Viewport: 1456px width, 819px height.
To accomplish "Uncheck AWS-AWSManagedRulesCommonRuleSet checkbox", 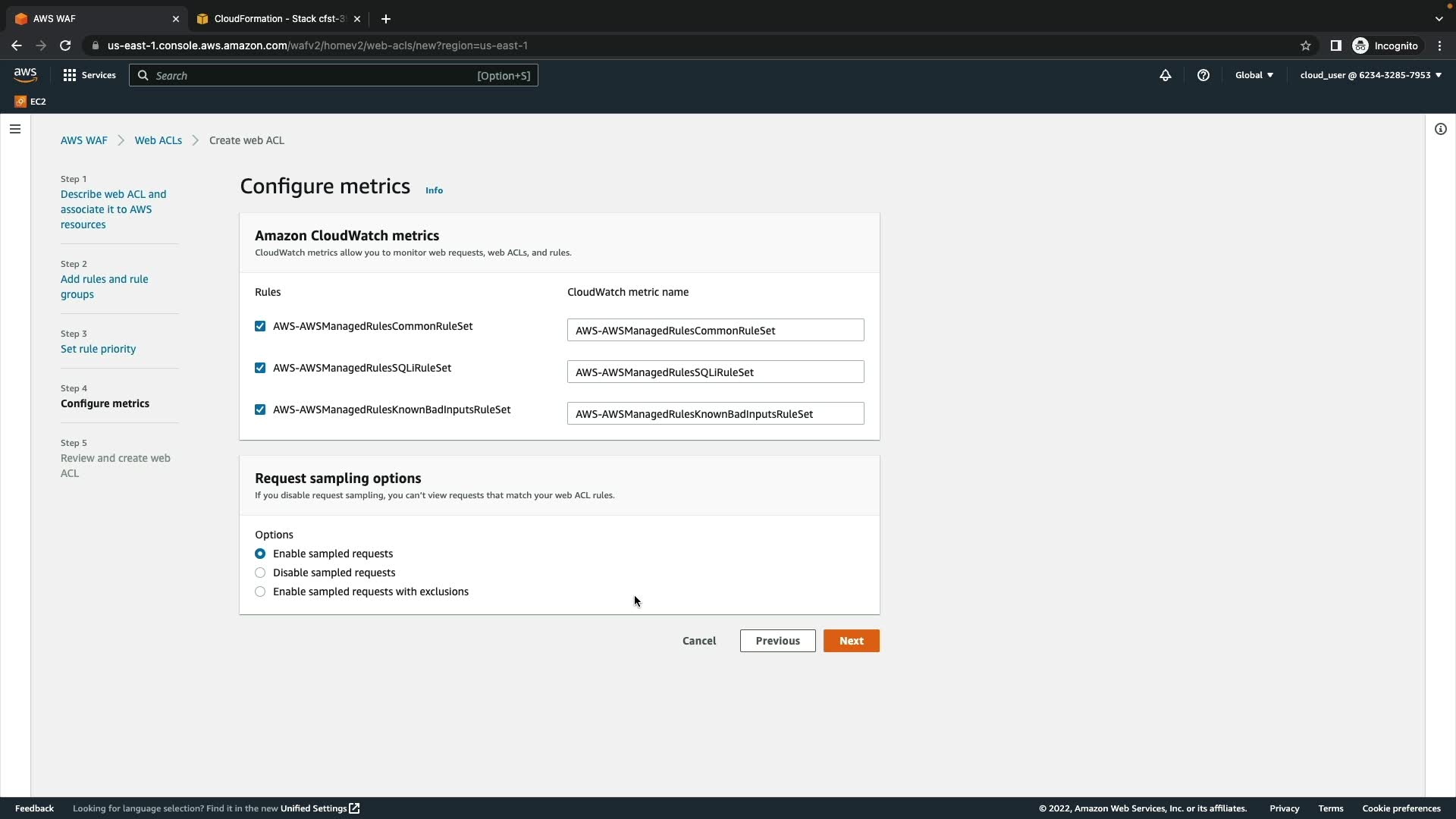I will [260, 326].
